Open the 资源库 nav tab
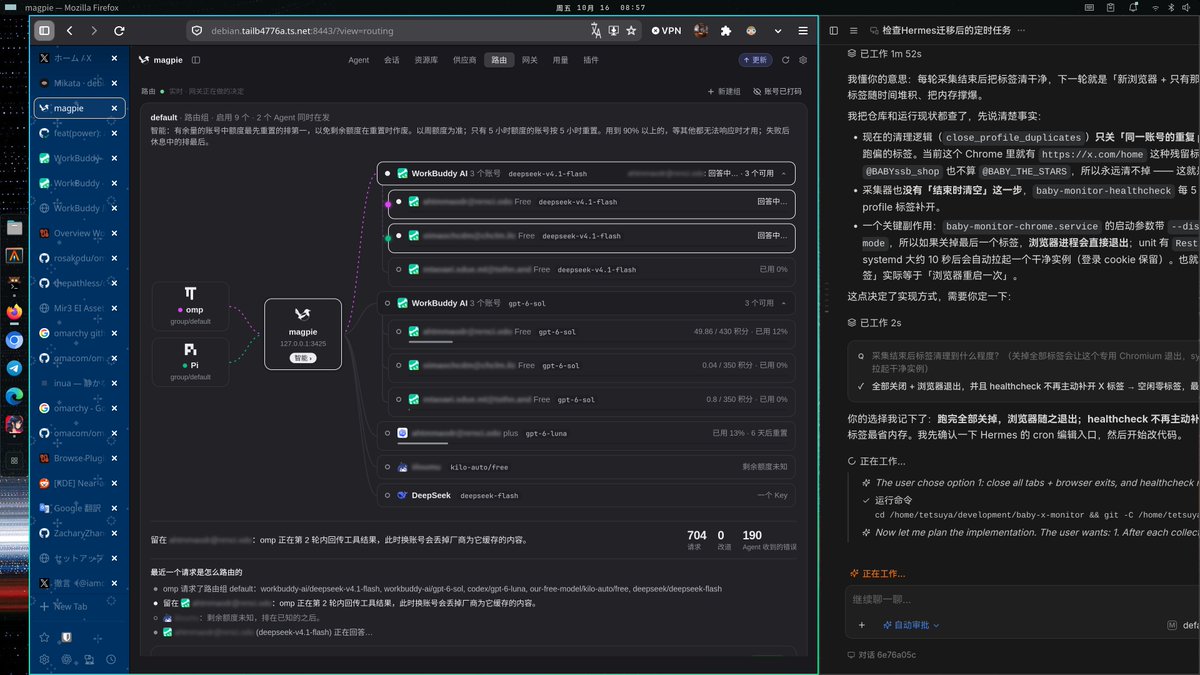This screenshot has height=675, width=1200. (x=426, y=60)
